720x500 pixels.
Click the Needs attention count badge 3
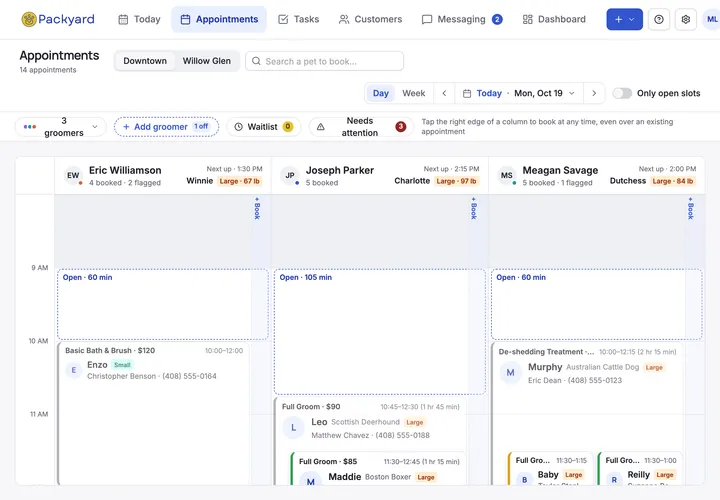click(400, 127)
